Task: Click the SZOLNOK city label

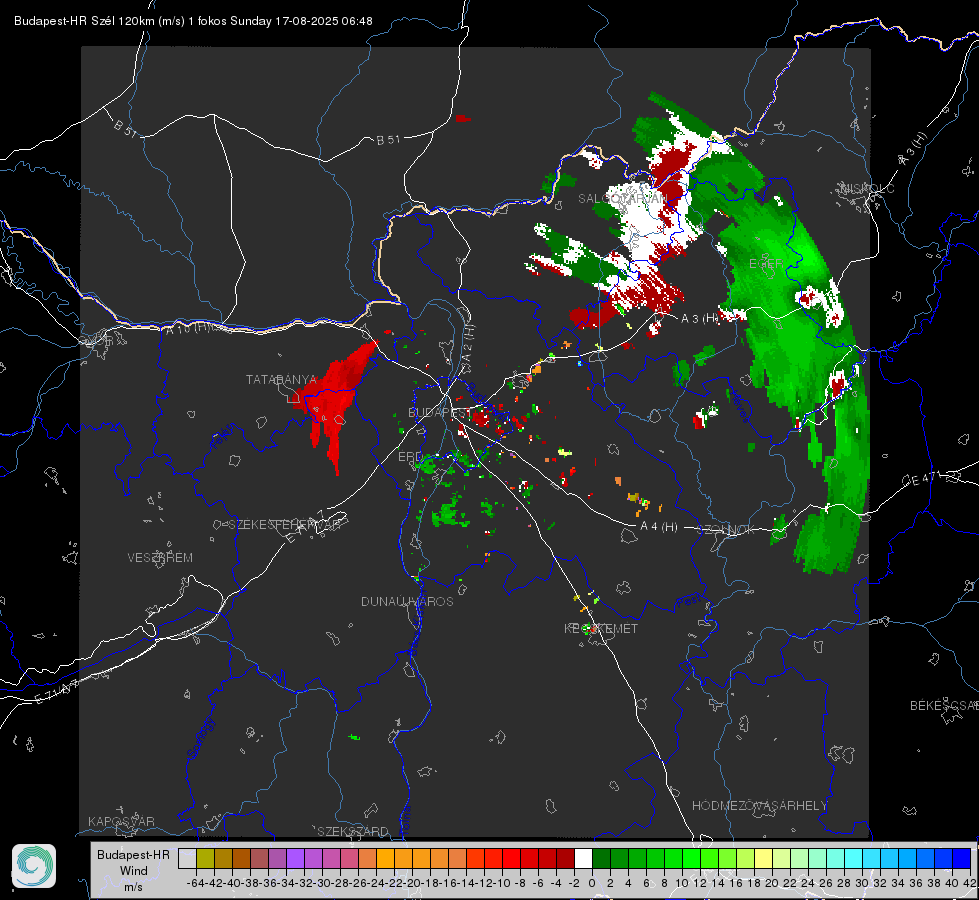Action: [x=726, y=530]
